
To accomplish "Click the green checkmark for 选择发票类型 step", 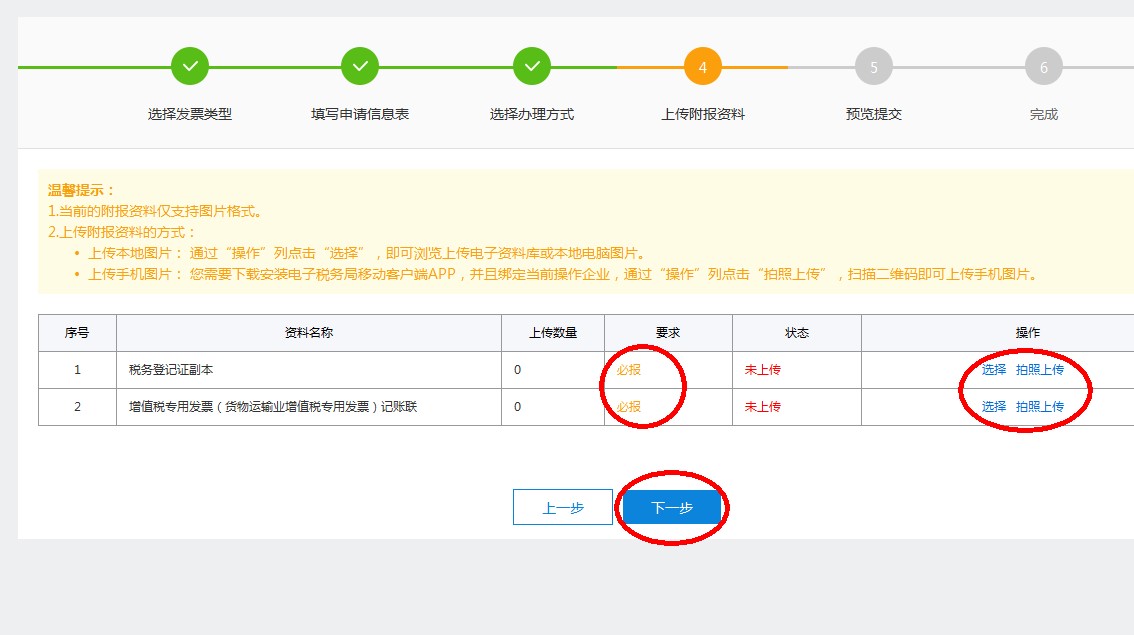I will pyautogui.click(x=189, y=66).
